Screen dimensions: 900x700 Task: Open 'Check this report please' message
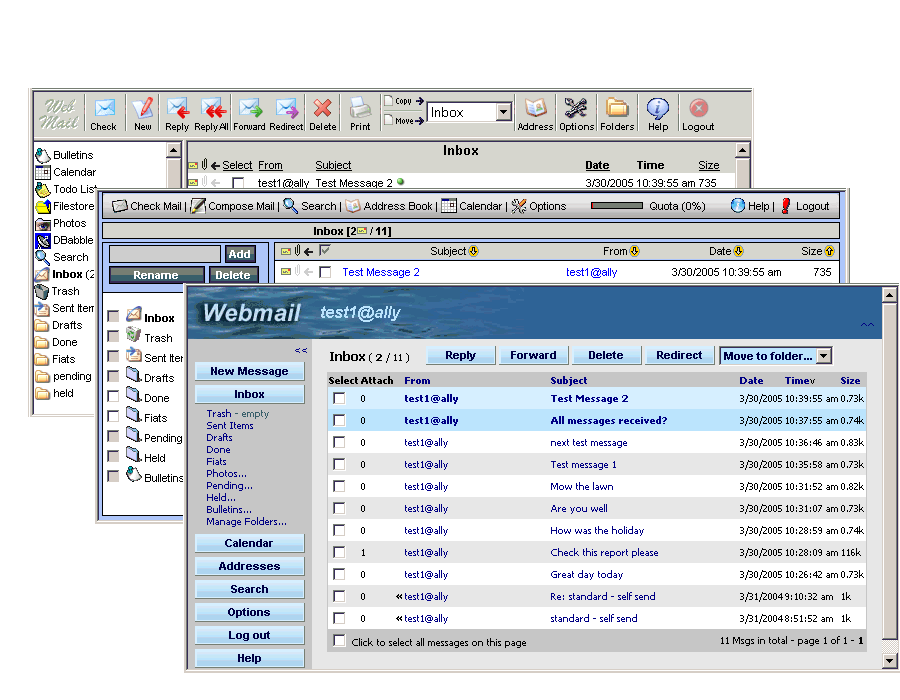(x=604, y=552)
